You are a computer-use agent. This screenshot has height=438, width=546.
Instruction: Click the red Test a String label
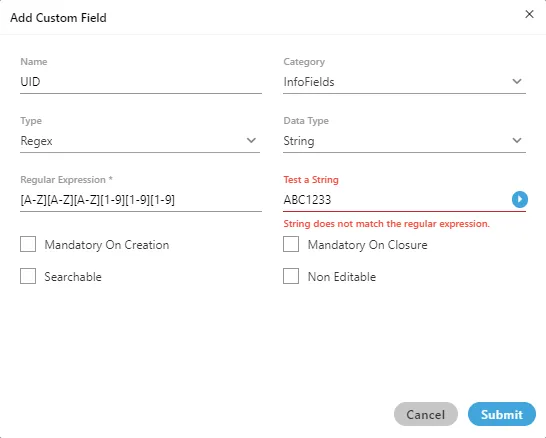click(311, 180)
